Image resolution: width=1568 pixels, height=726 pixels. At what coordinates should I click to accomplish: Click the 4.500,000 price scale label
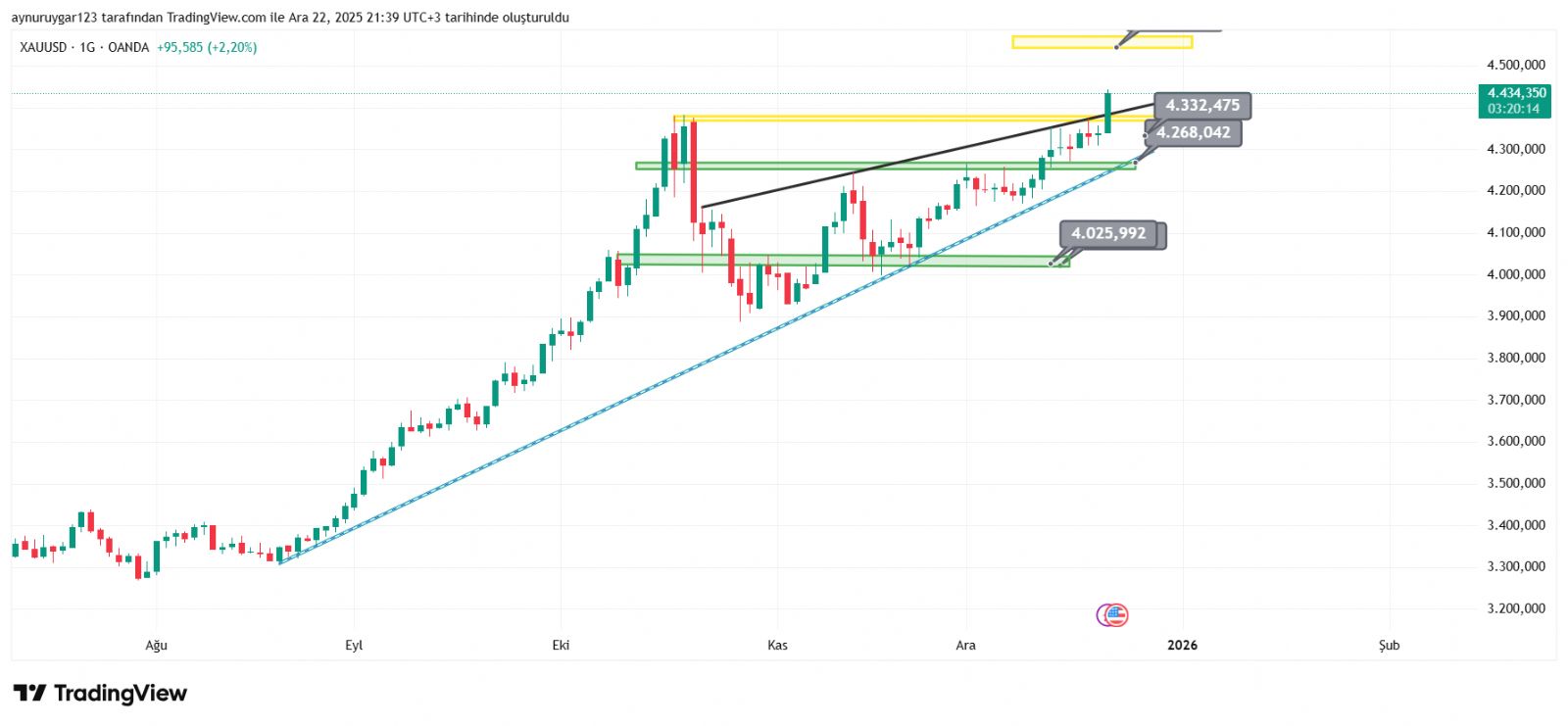pos(1515,65)
